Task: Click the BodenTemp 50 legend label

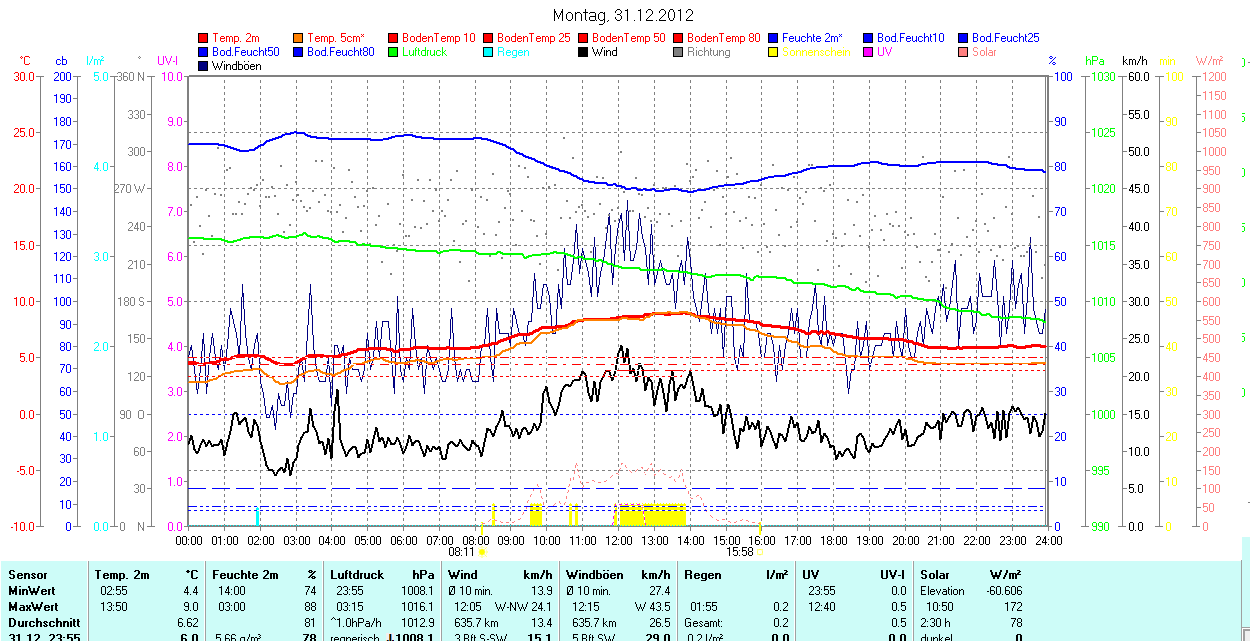Action: click(631, 38)
